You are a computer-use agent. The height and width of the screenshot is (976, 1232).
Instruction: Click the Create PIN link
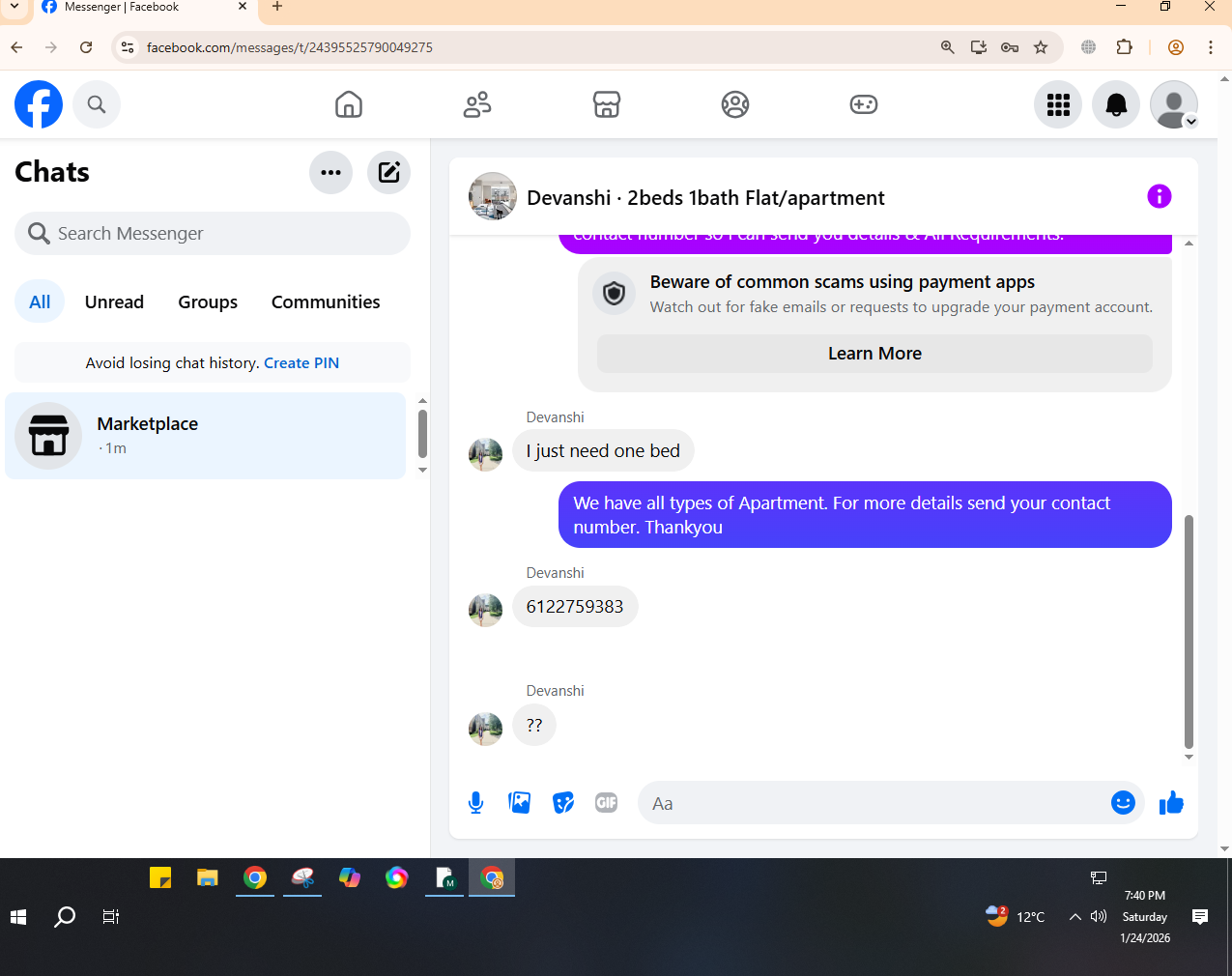[x=301, y=363]
